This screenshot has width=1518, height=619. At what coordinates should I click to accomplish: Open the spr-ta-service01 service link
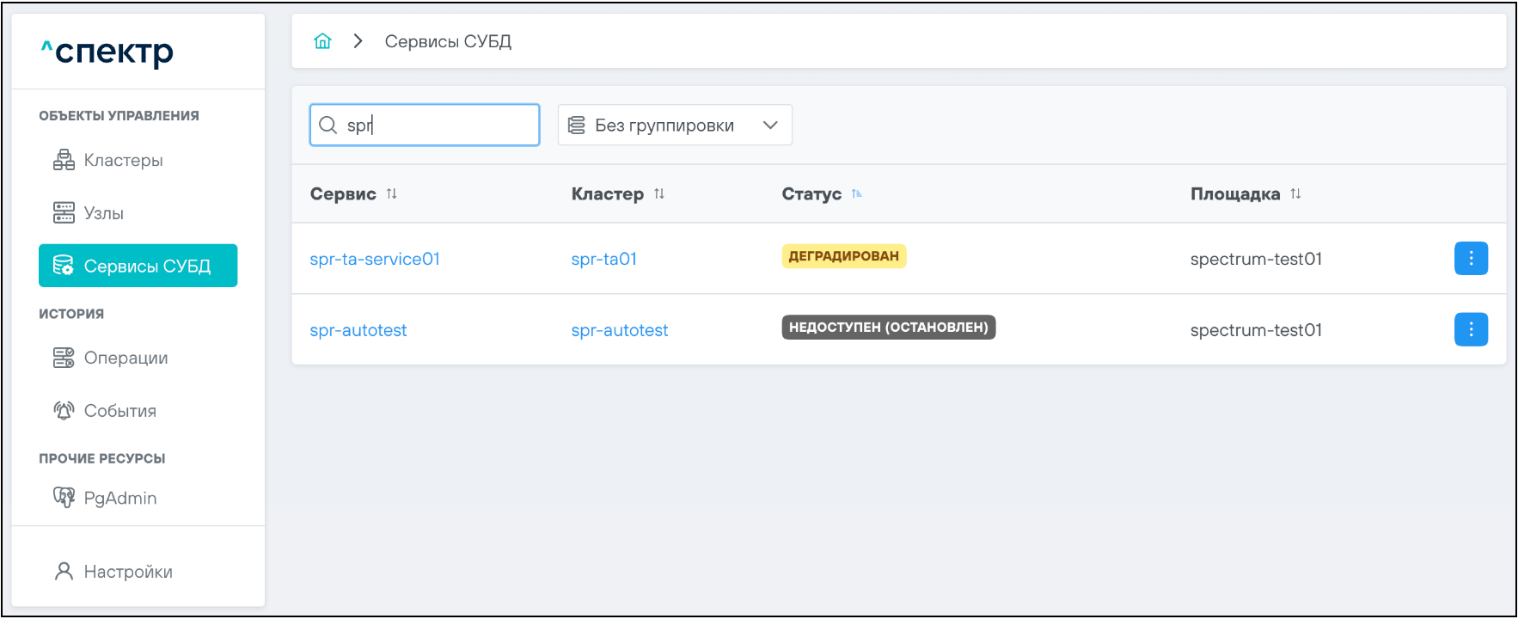click(x=375, y=259)
